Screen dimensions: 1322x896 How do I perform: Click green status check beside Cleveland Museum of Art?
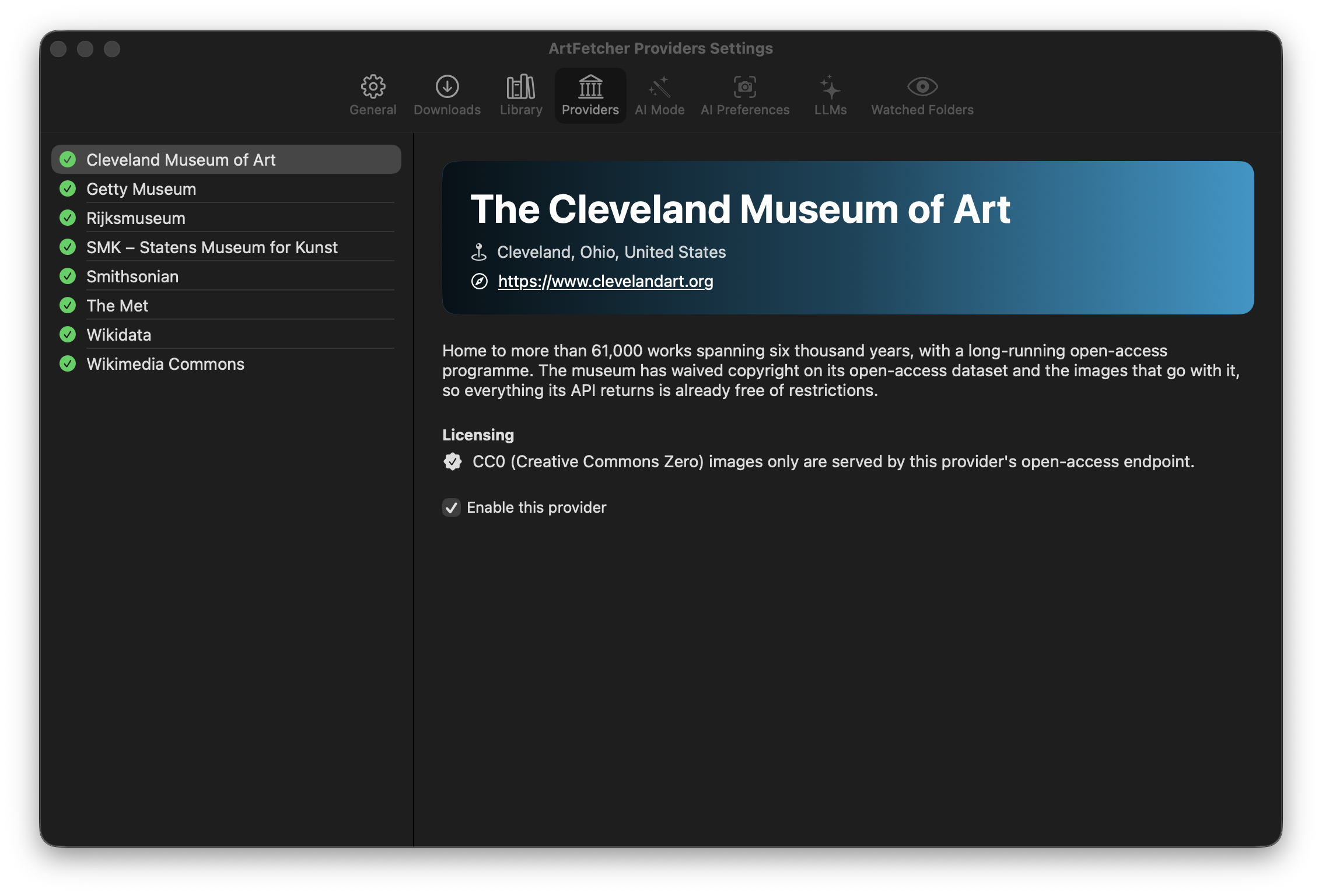(68, 159)
